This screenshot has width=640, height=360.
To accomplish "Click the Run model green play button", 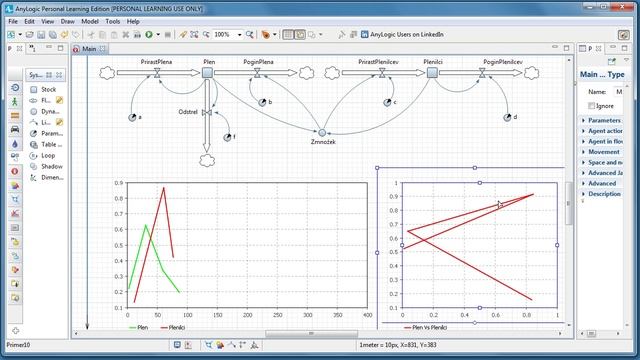I will (149, 35).
